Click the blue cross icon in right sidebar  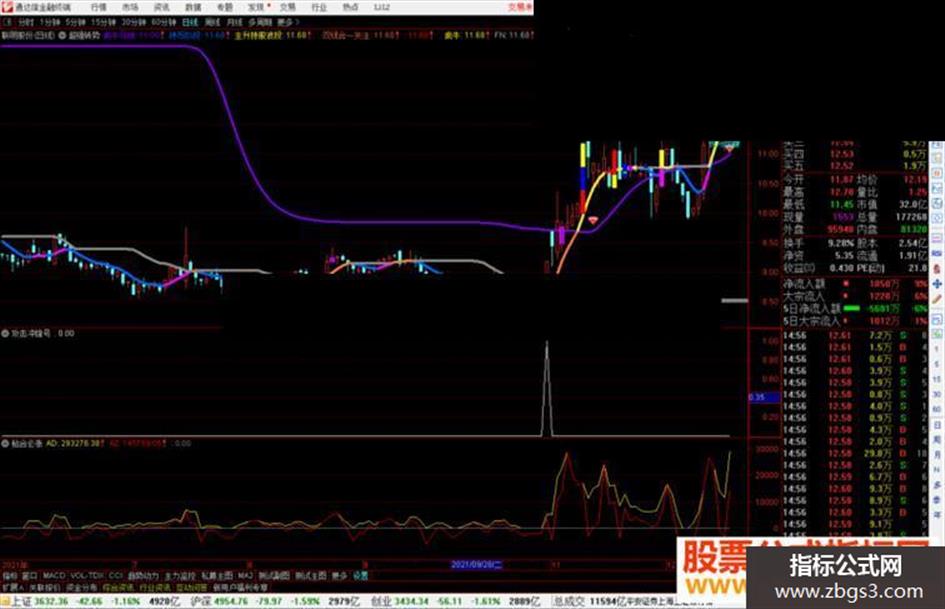(x=937, y=283)
